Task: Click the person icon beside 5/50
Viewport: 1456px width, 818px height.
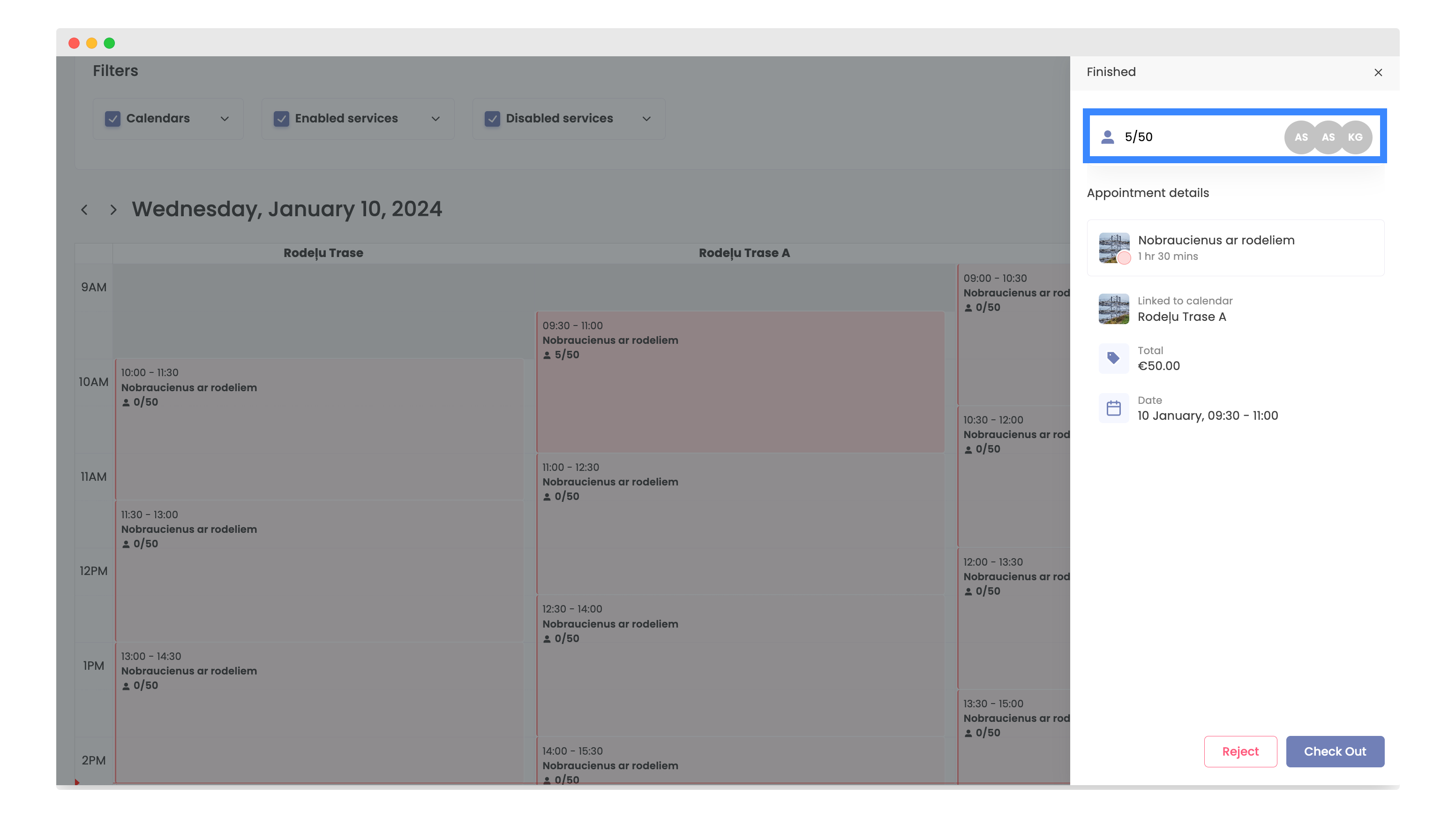Action: pos(1107,137)
